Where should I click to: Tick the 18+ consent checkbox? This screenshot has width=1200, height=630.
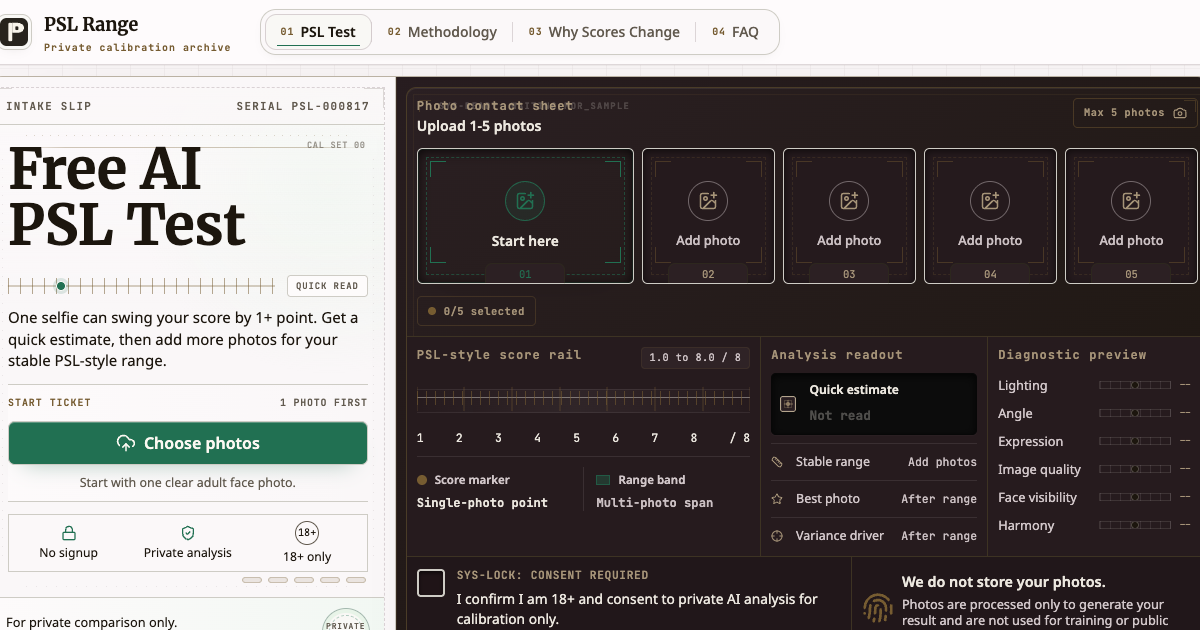pos(431,583)
